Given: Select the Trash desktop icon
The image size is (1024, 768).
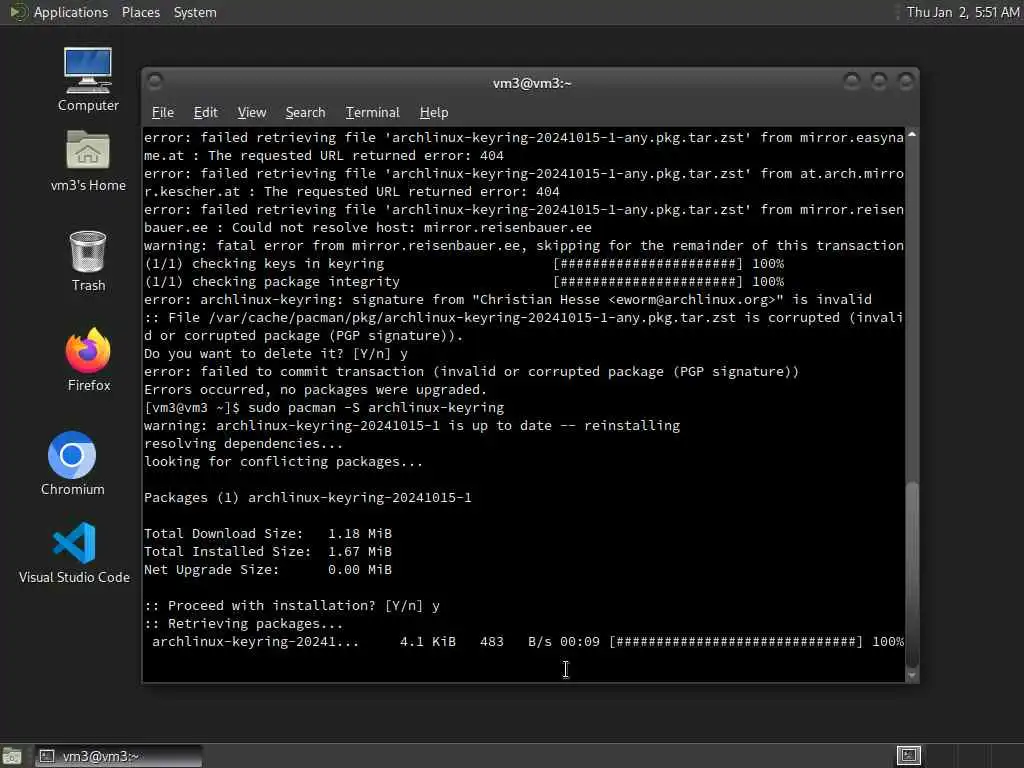Looking at the screenshot, I should [x=88, y=261].
